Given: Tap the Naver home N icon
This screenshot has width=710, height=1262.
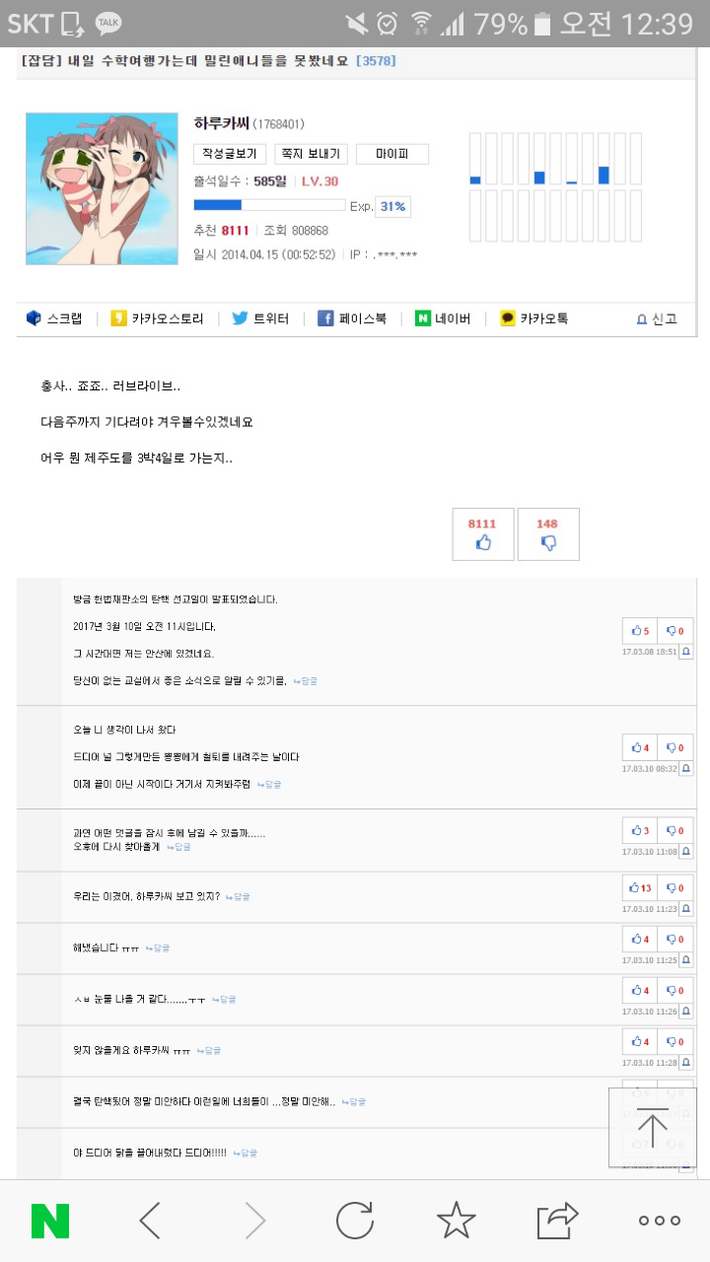Looking at the screenshot, I should (50, 1220).
